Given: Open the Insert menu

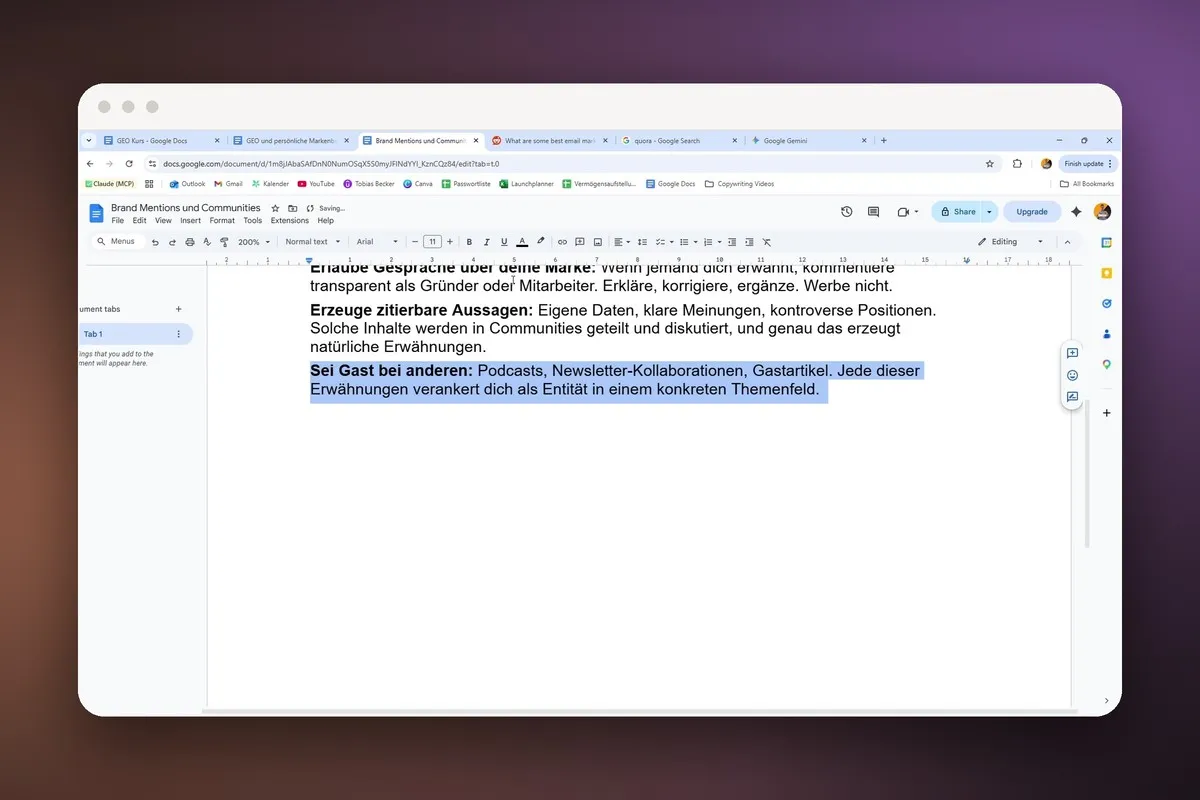Looking at the screenshot, I should tap(190, 221).
